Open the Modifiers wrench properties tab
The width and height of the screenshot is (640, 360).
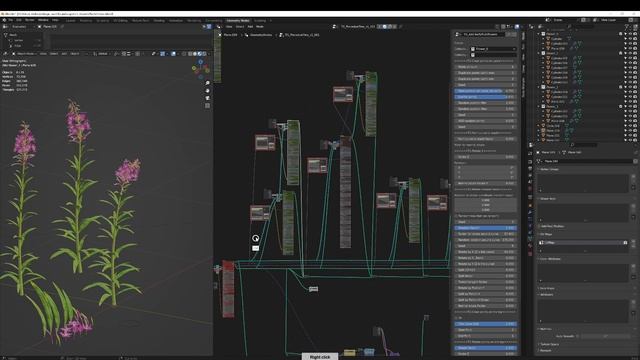[x=530, y=212]
